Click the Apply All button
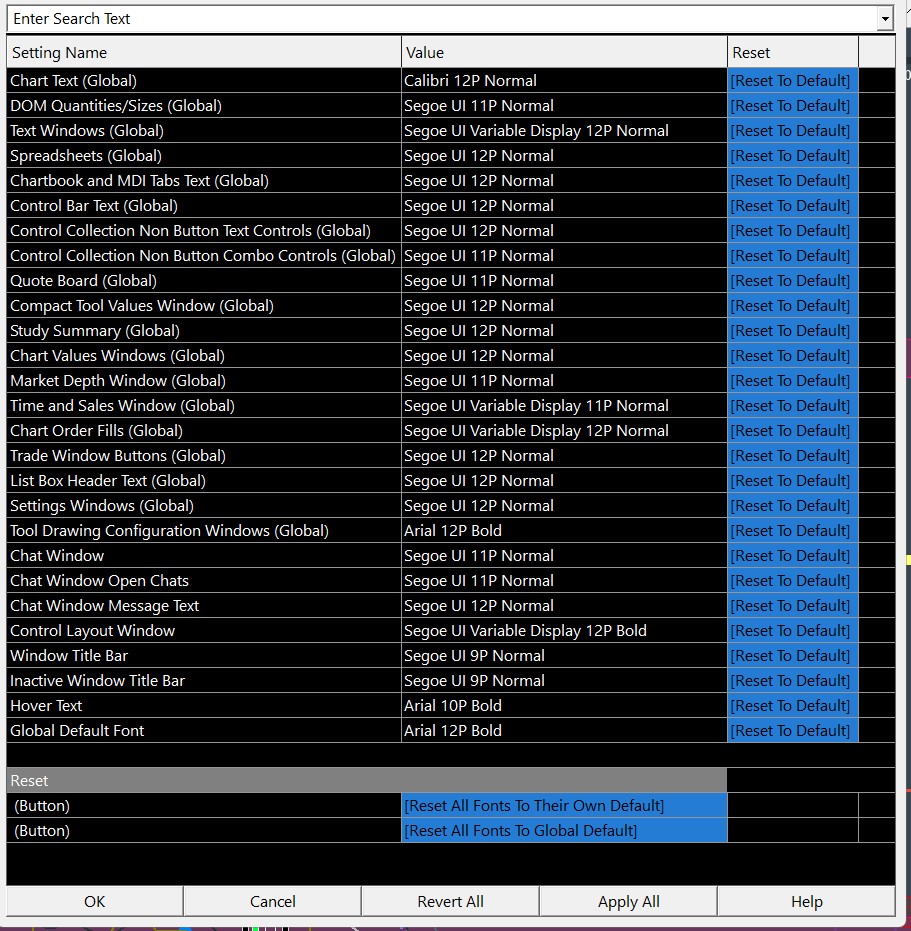The width and height of the screenshot is (911, 931). (628, 901)
